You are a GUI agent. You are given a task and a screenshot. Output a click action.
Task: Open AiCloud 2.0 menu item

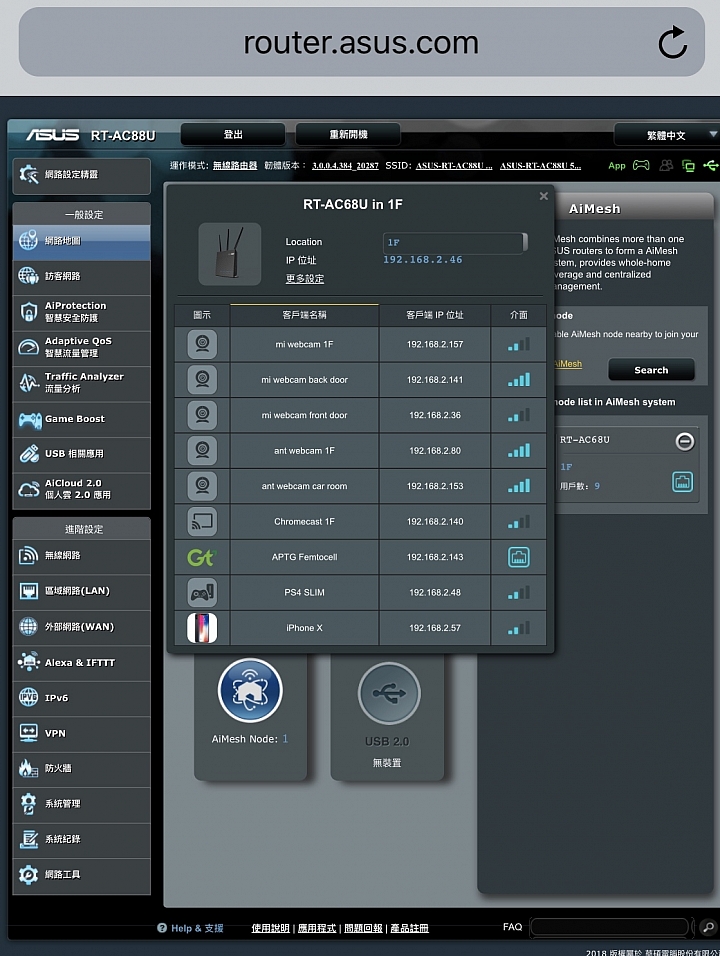click(x=82, y=490)
